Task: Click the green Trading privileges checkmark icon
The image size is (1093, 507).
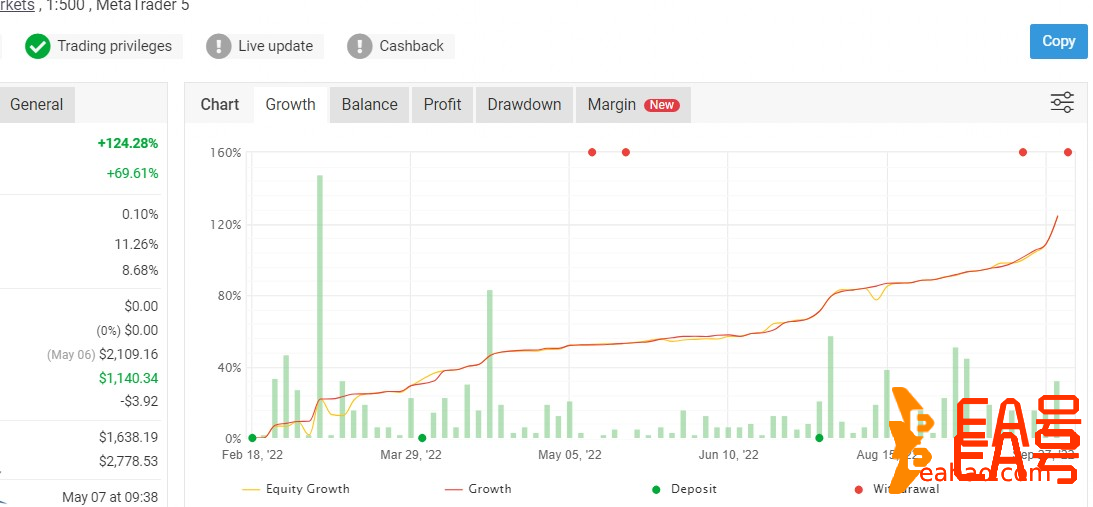Action: pyautogui.click(x=38, y=46)
